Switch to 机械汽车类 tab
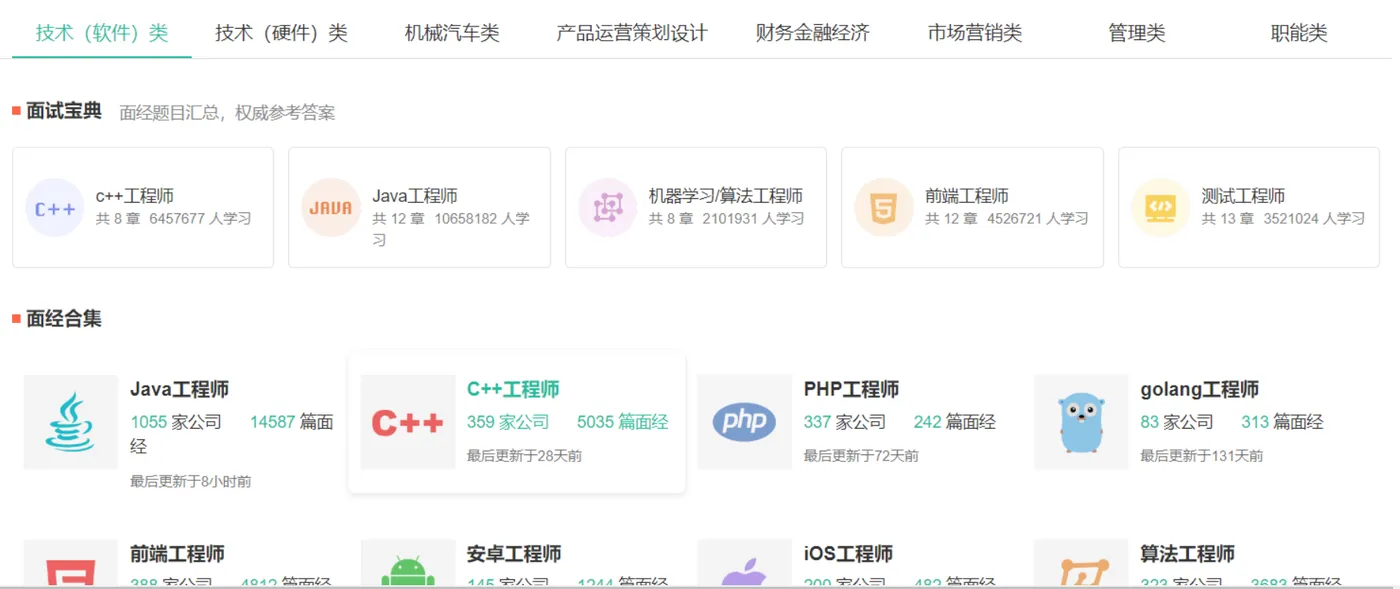Screen dimensions: 1400x589 coord(452,33)
